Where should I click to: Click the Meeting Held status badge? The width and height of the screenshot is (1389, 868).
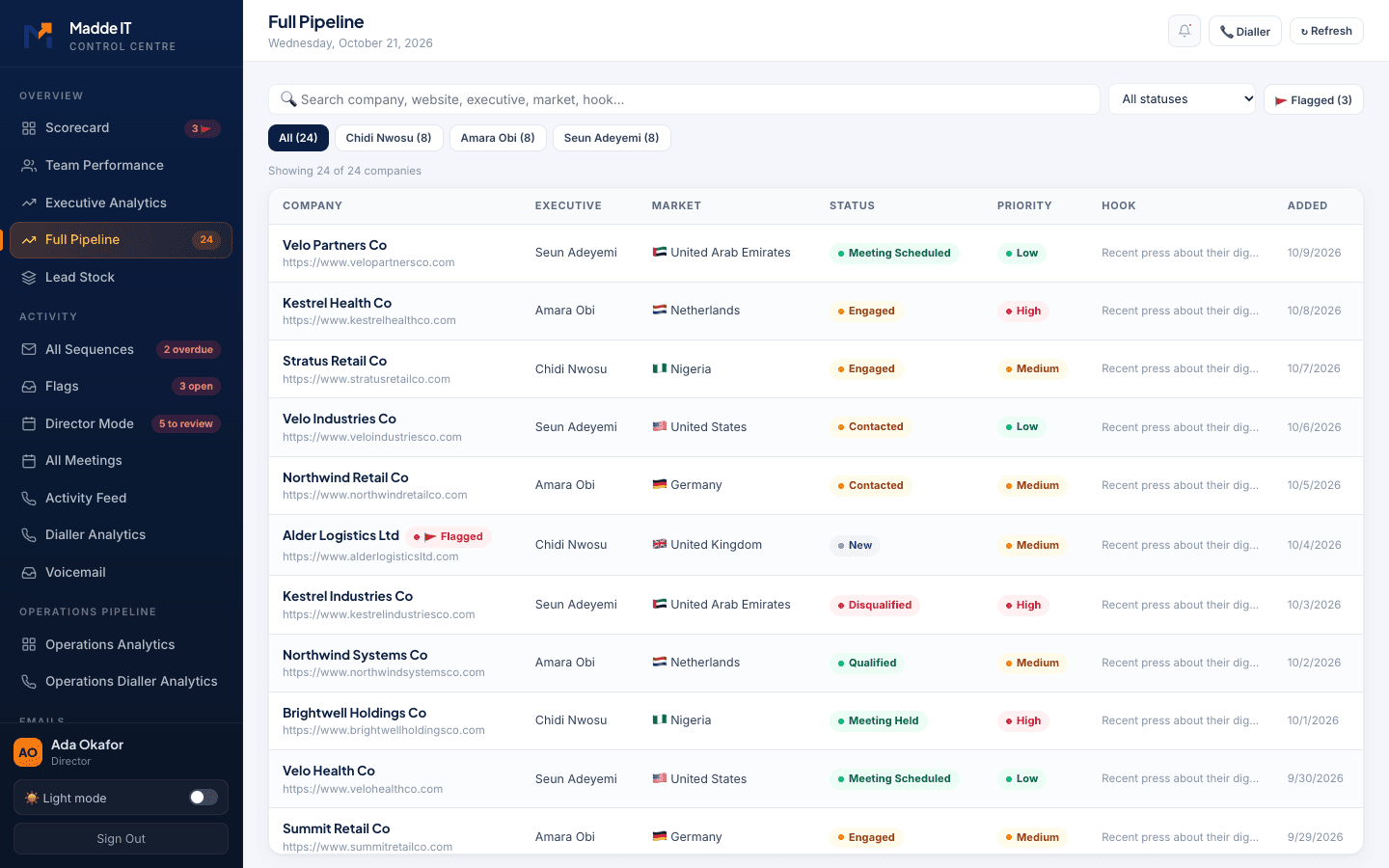pyautogui.click(x=878, y=720)
